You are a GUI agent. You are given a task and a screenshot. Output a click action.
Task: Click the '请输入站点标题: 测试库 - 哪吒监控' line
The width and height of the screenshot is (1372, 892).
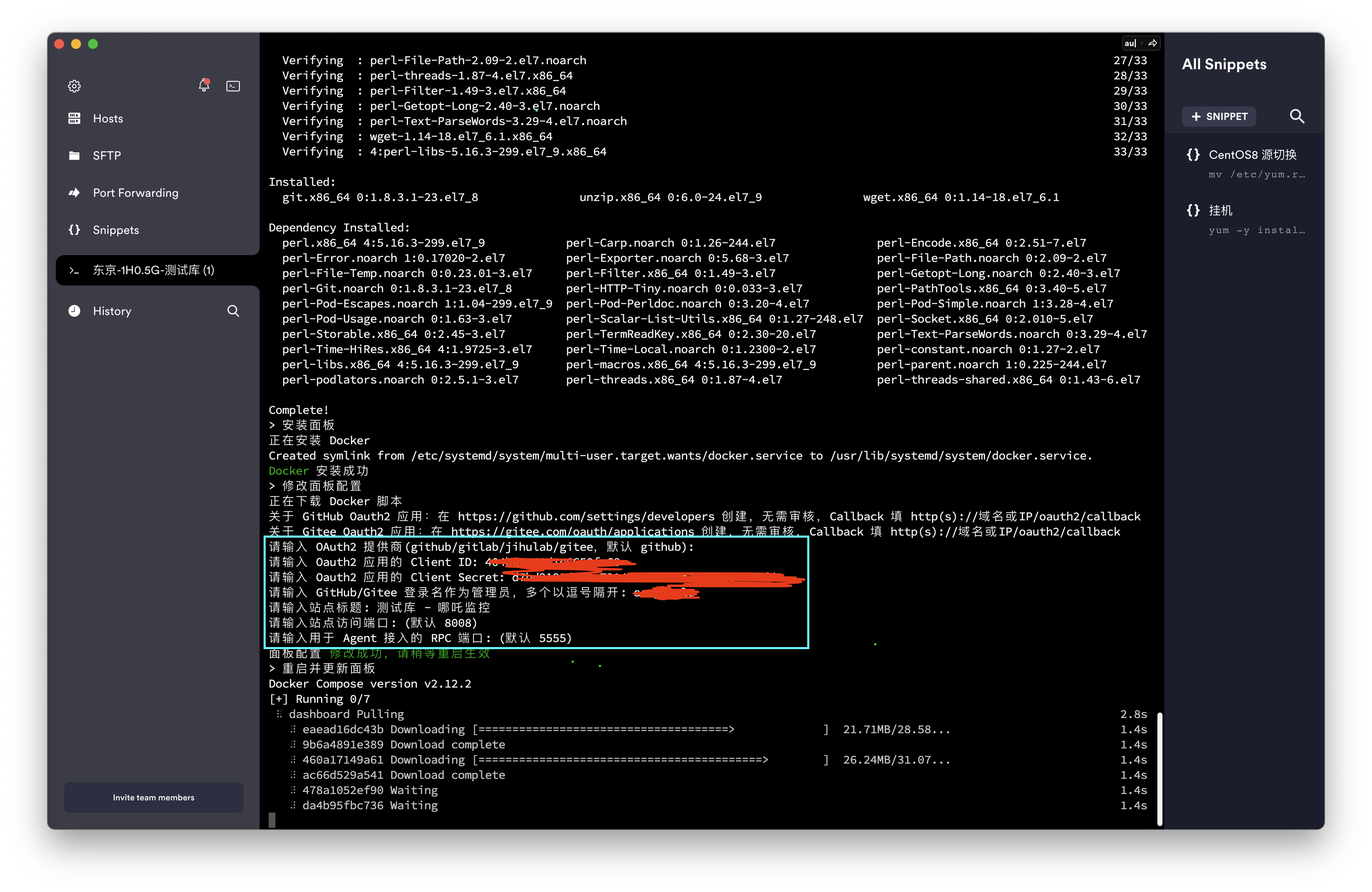tap(379, 608)
